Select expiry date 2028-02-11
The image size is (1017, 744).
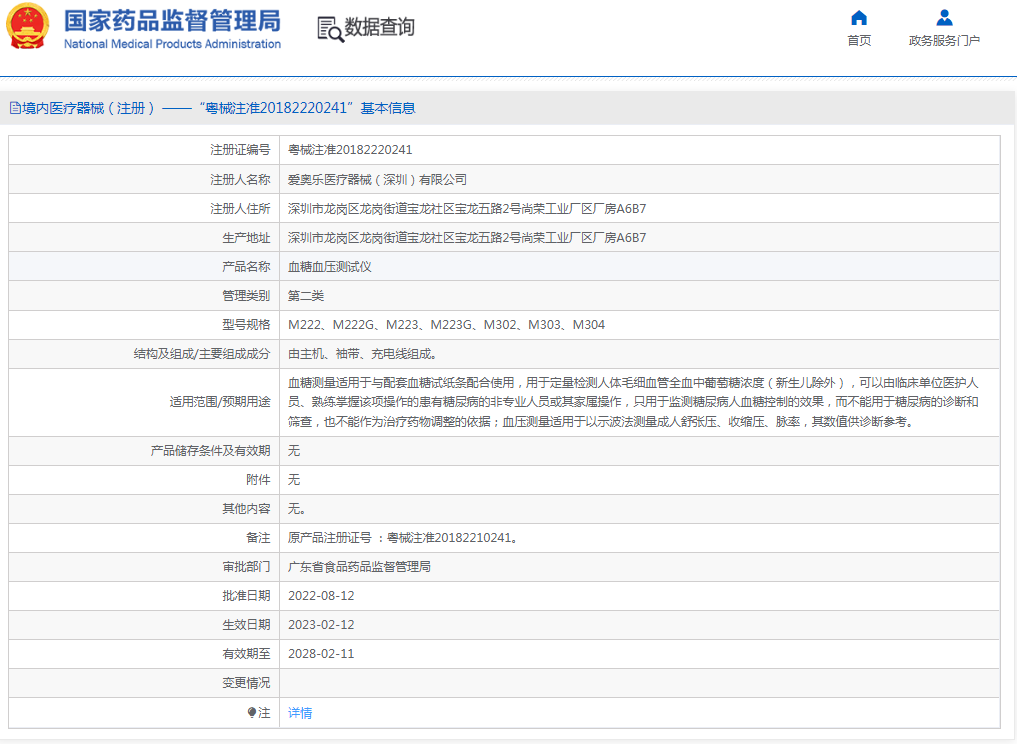(321, 654)
